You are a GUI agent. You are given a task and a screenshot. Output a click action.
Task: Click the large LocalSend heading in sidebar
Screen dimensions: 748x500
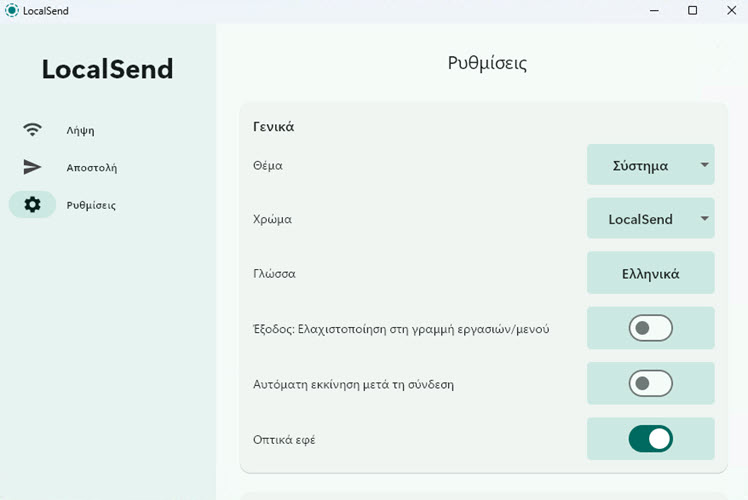(107, 69)
